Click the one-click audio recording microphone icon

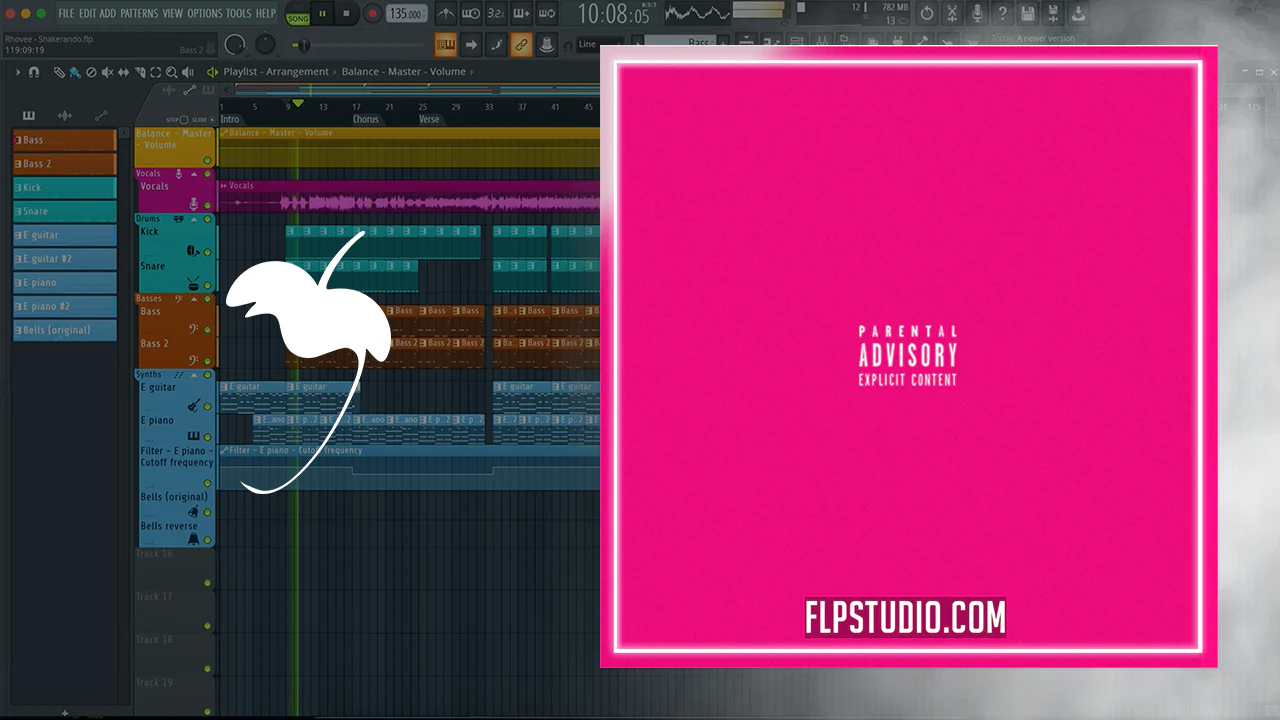pyautogui.click(x=977, y=14)
